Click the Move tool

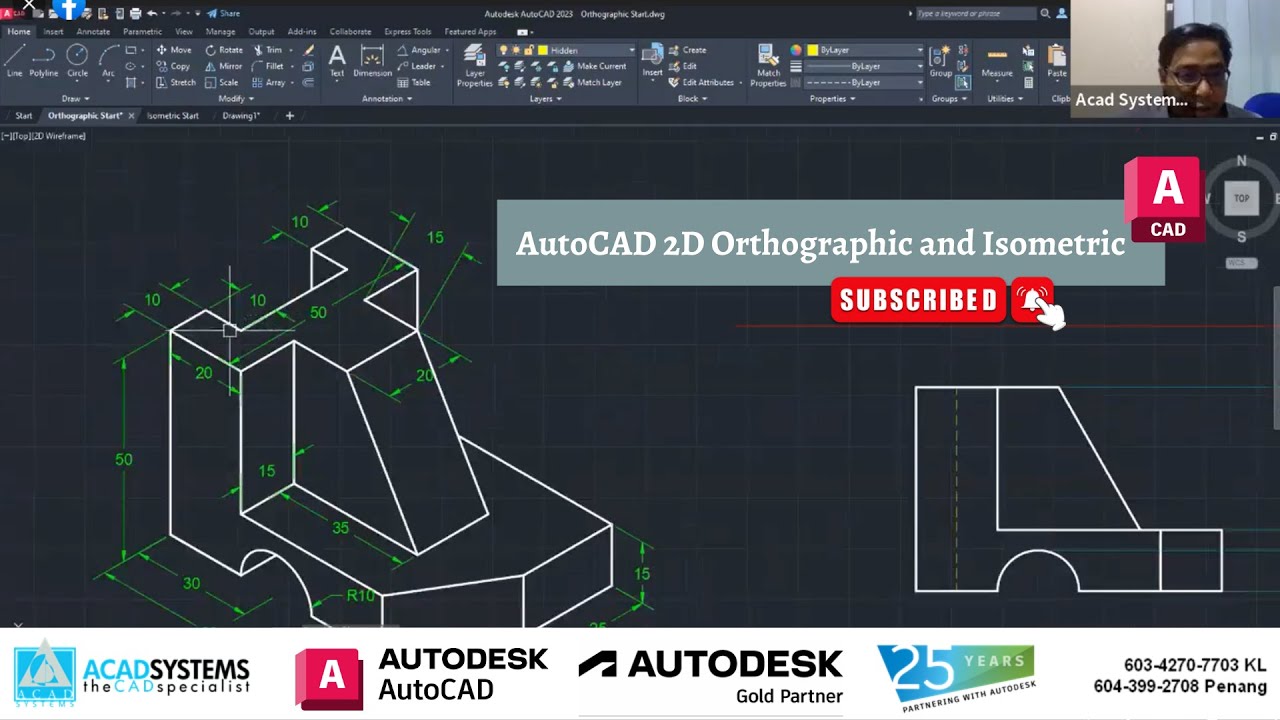tap(174, 50)
